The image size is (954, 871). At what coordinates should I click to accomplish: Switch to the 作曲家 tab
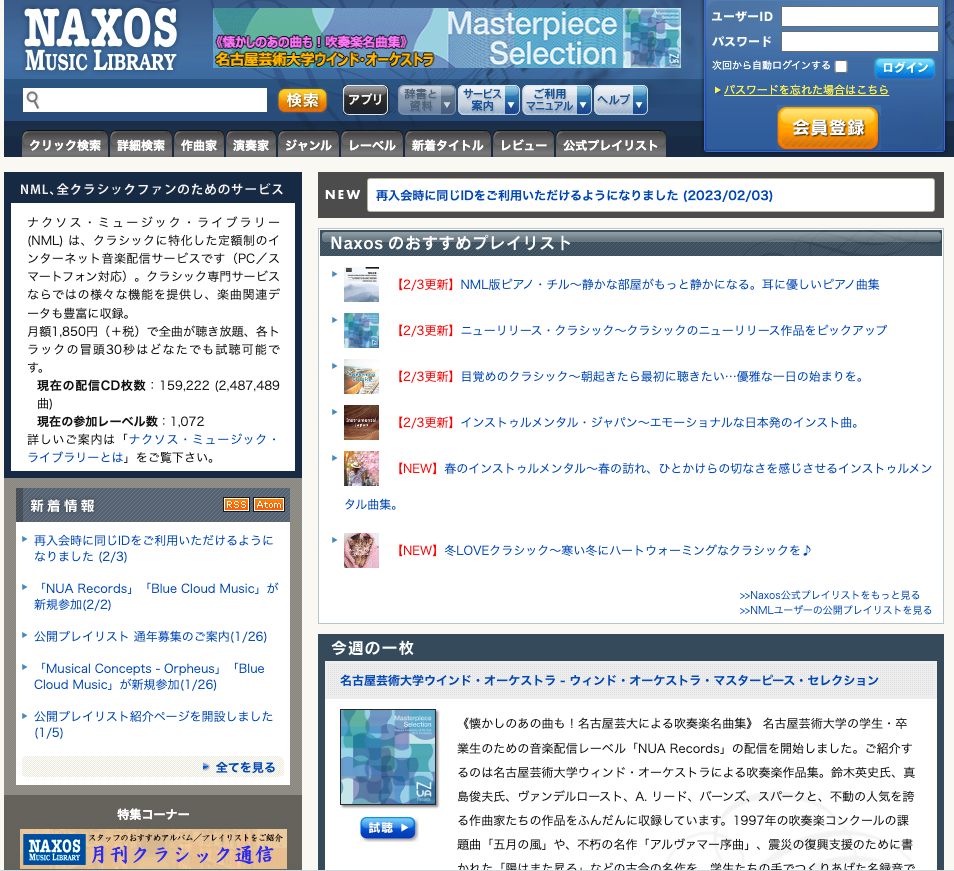coord(199,145)
